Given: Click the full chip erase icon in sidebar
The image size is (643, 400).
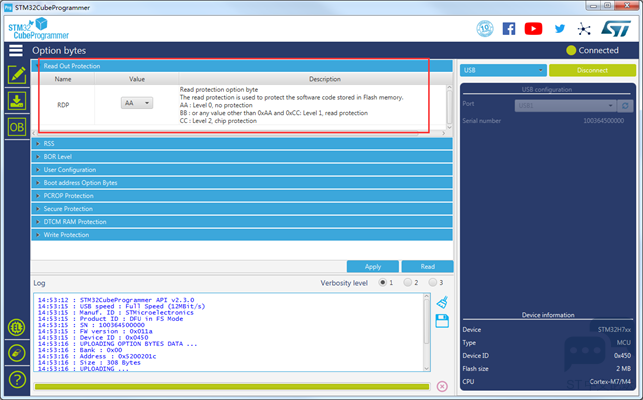Looking at the screenshot, I should pos(16,353).
